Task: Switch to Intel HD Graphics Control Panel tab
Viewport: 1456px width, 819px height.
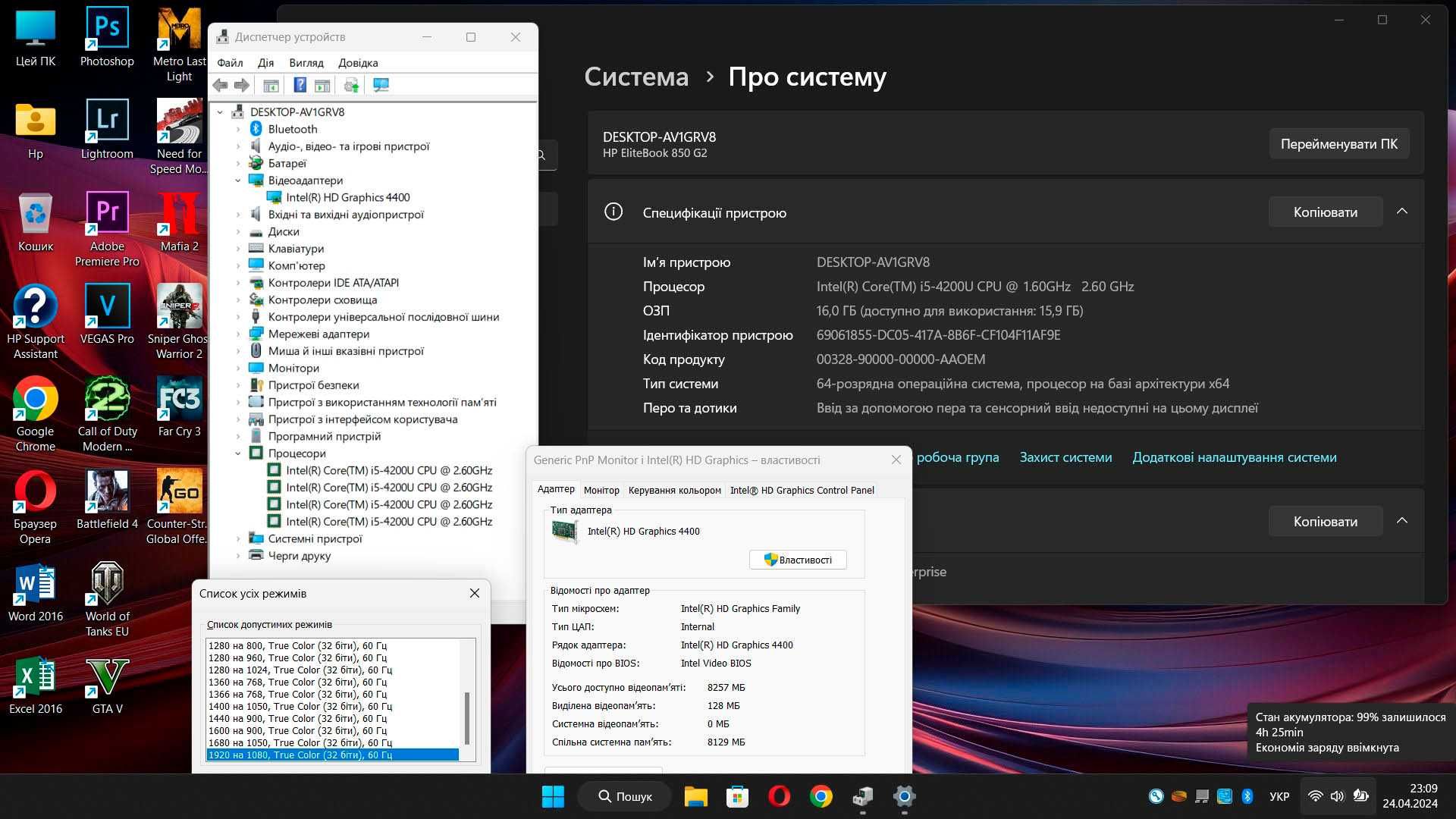Action: click(x=802, y=491)
